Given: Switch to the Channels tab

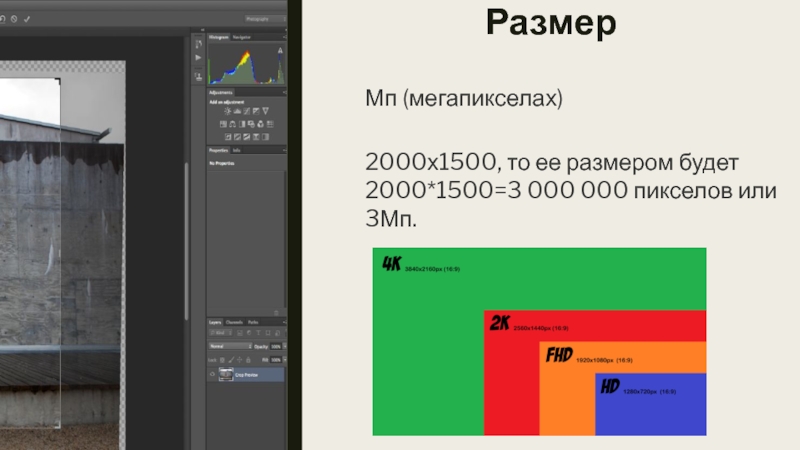Looking at the screenshot, I should (x=233, y=322).
